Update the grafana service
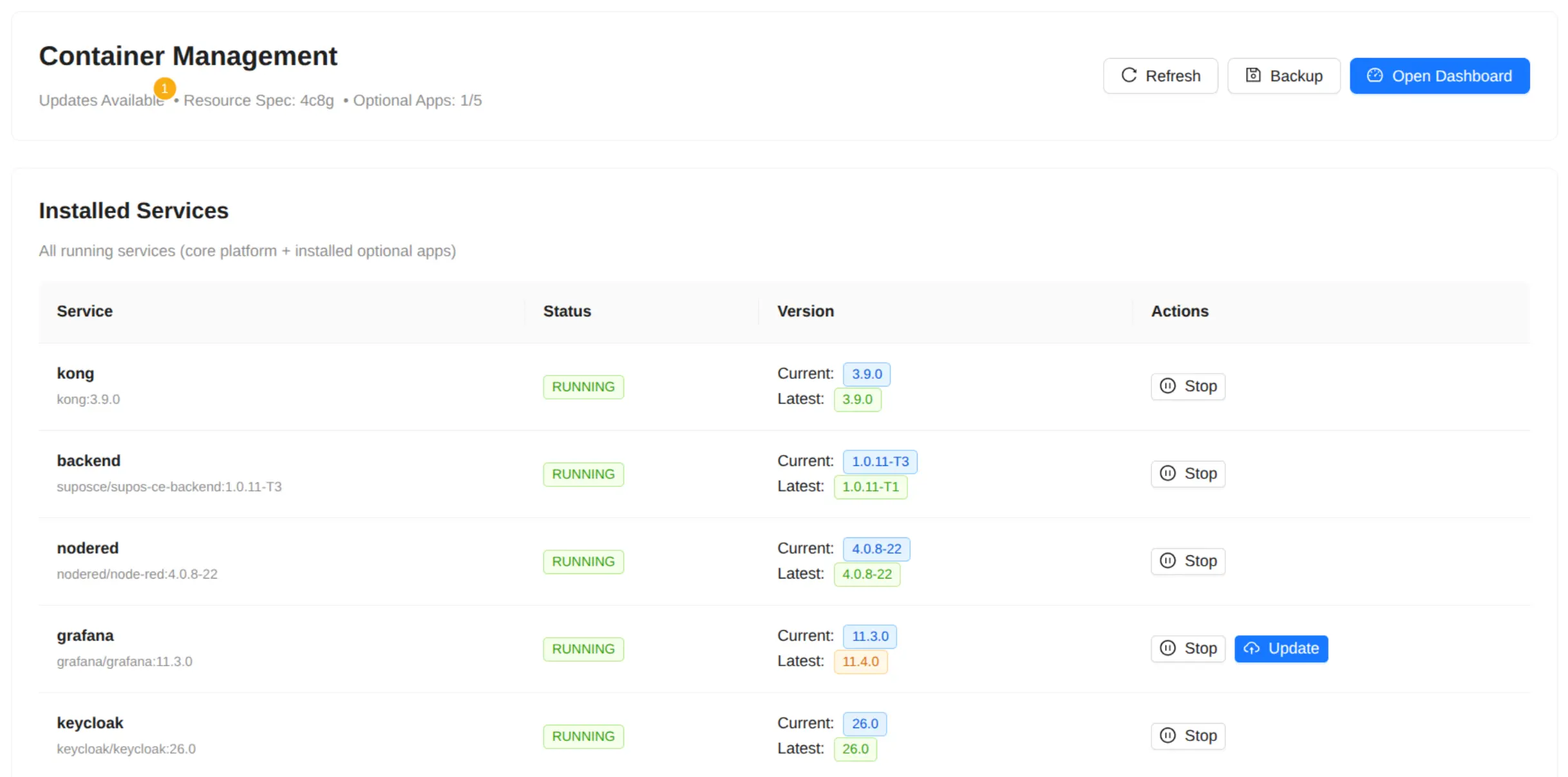This screenshot has height=777, width=1568. pos(1280,649)
